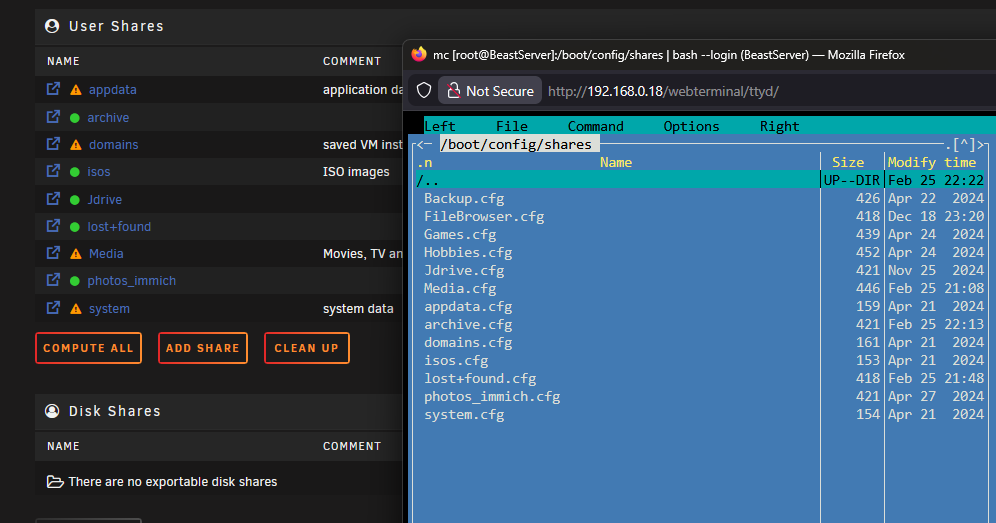Click the tracking protection shield icon
Viewport: 996px width, 523px height.
click(x=424, y=90)
